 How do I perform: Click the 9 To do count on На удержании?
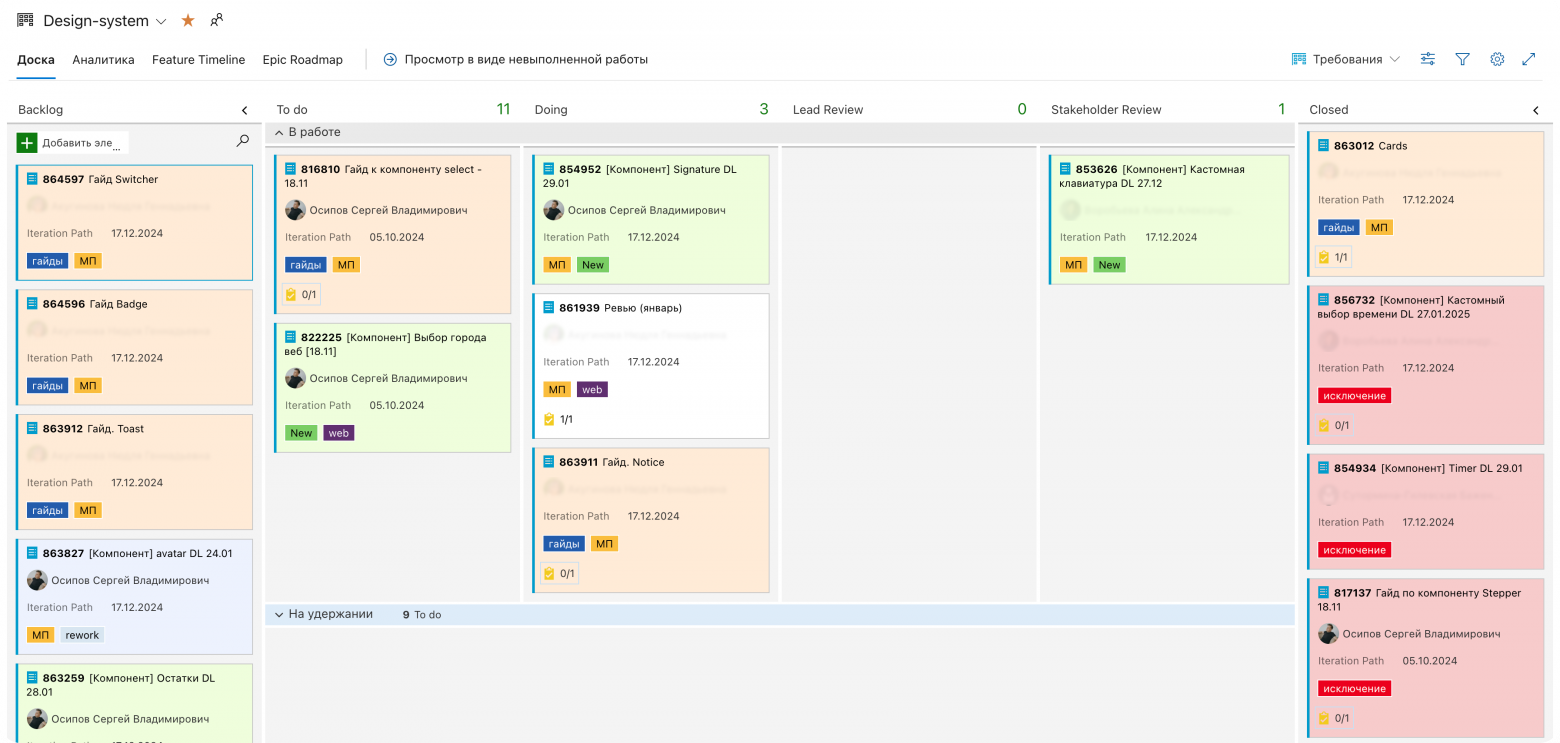coord(422,615)
